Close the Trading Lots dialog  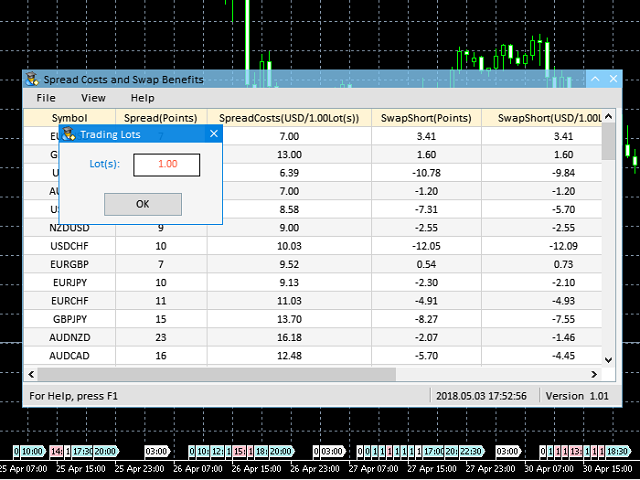(212, 134)
